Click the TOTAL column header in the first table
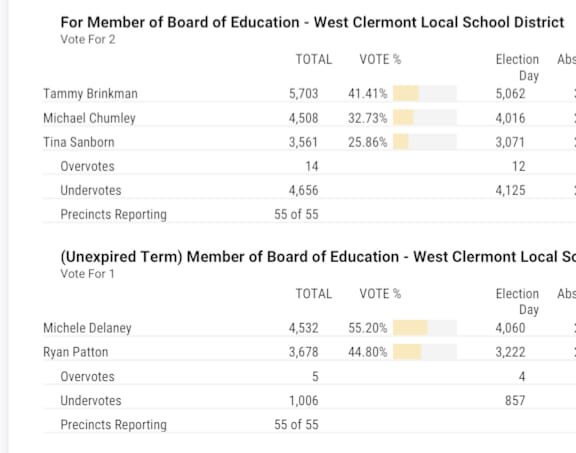The width and height of the screenshot is (576, 453). [x=314, y=60]
